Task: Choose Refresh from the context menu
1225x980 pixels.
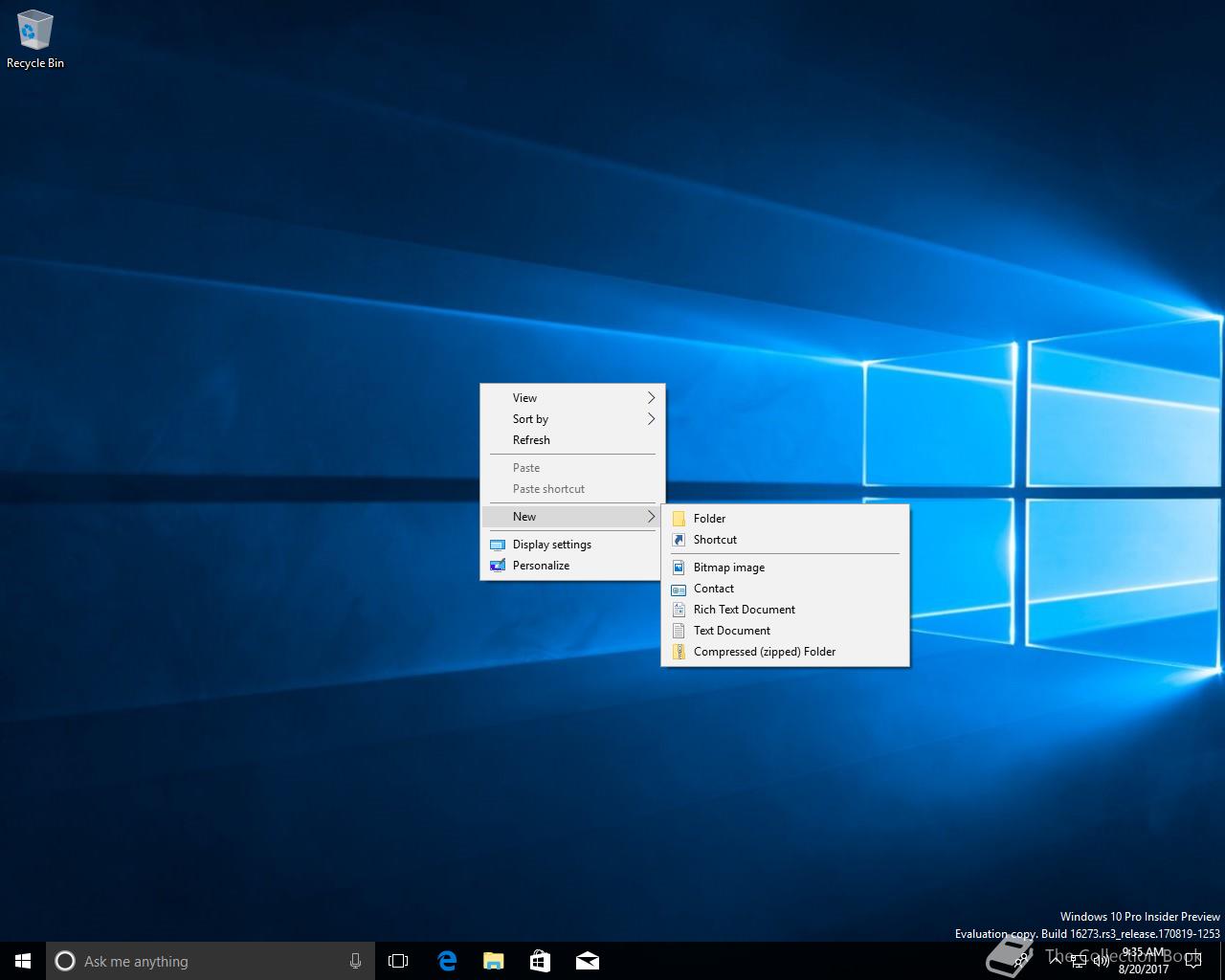Action: point(531,440)
